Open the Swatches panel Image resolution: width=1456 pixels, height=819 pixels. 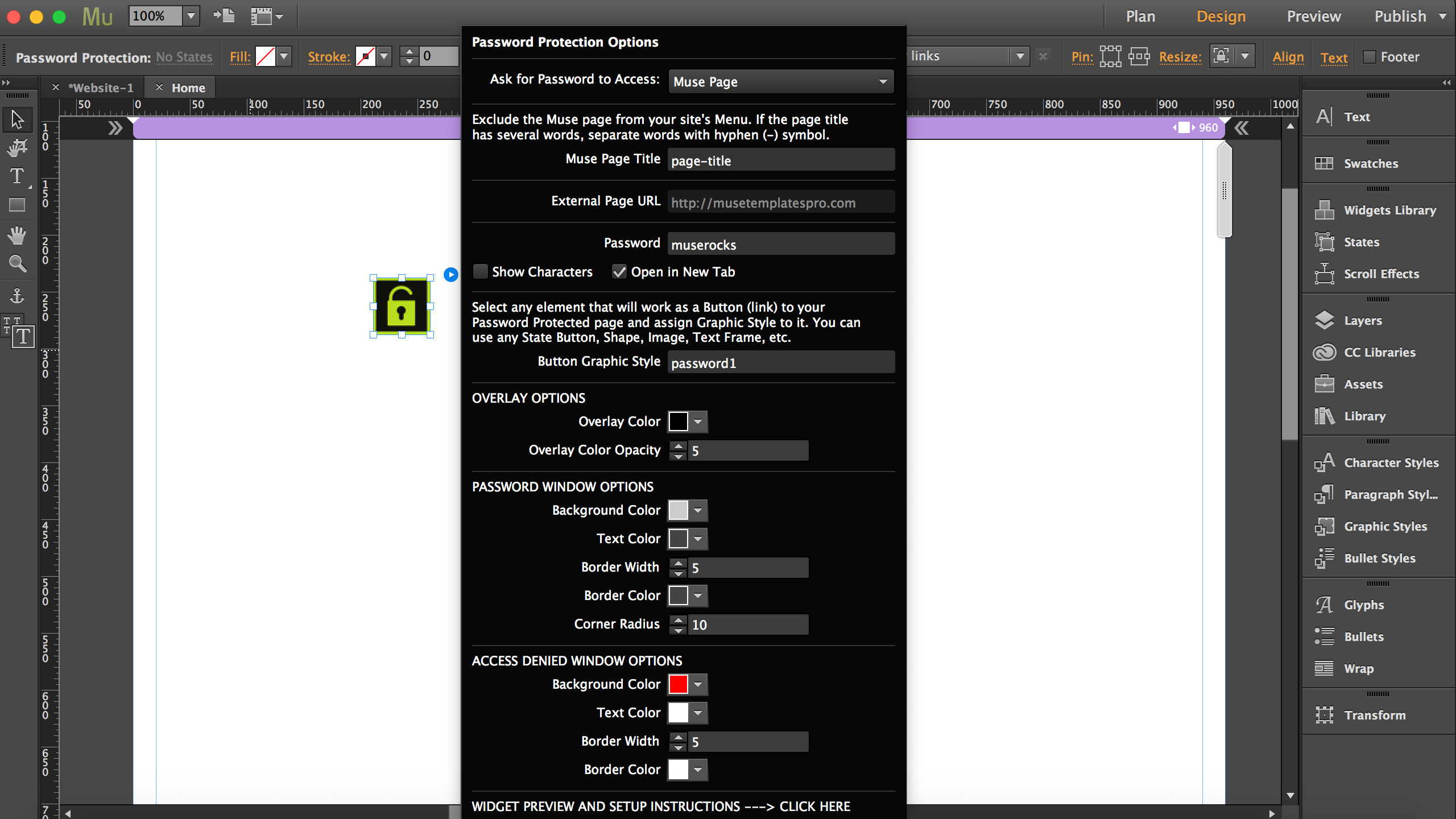tap(1371, 164)
